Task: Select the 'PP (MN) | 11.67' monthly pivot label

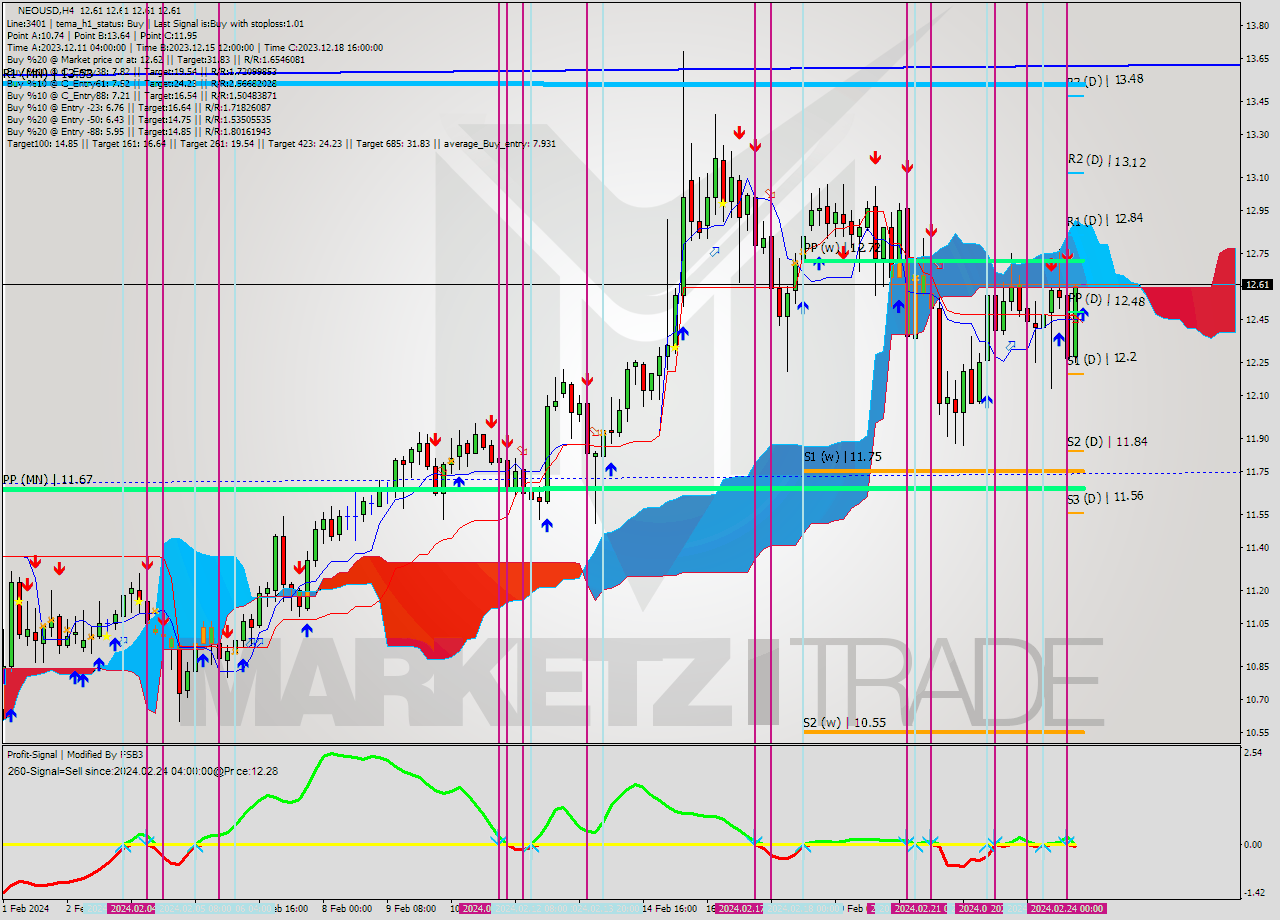Action: tap(48, 480)
